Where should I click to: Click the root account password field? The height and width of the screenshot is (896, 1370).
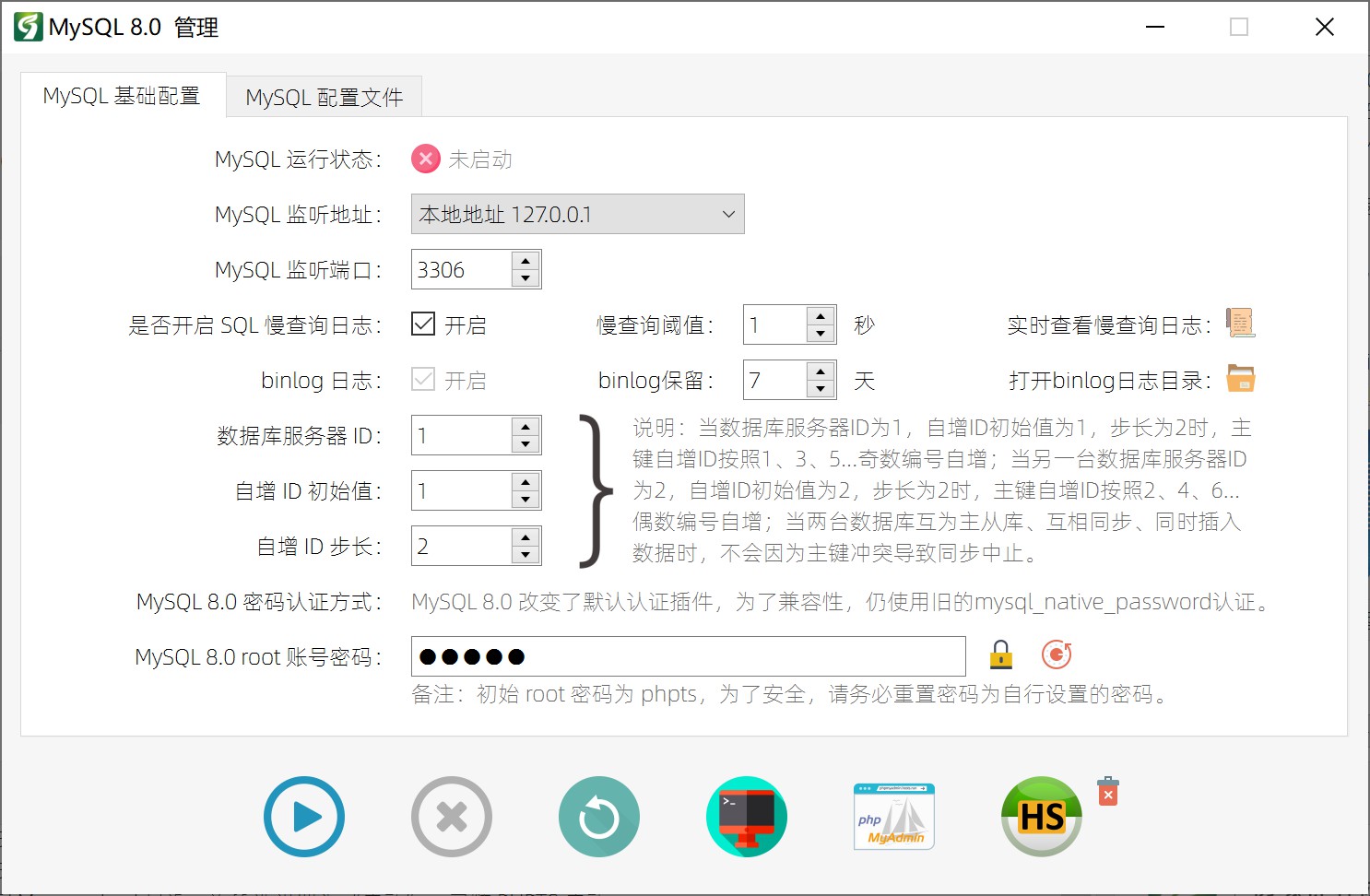pos(689,656)
